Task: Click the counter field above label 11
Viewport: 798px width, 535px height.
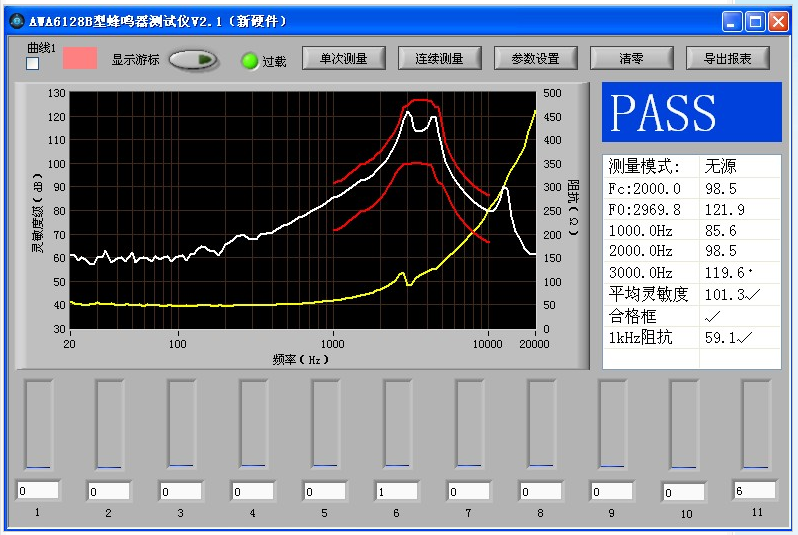Action: click(754, 490)
